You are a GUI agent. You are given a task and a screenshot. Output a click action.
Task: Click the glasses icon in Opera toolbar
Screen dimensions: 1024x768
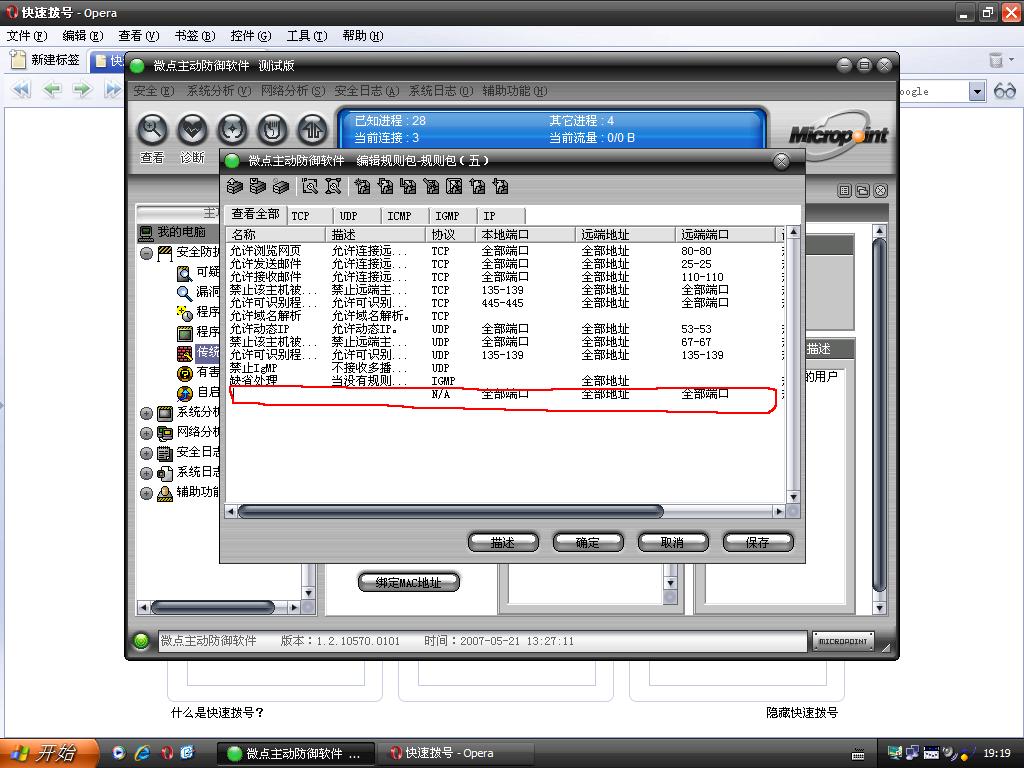(x=1004, y=91)
